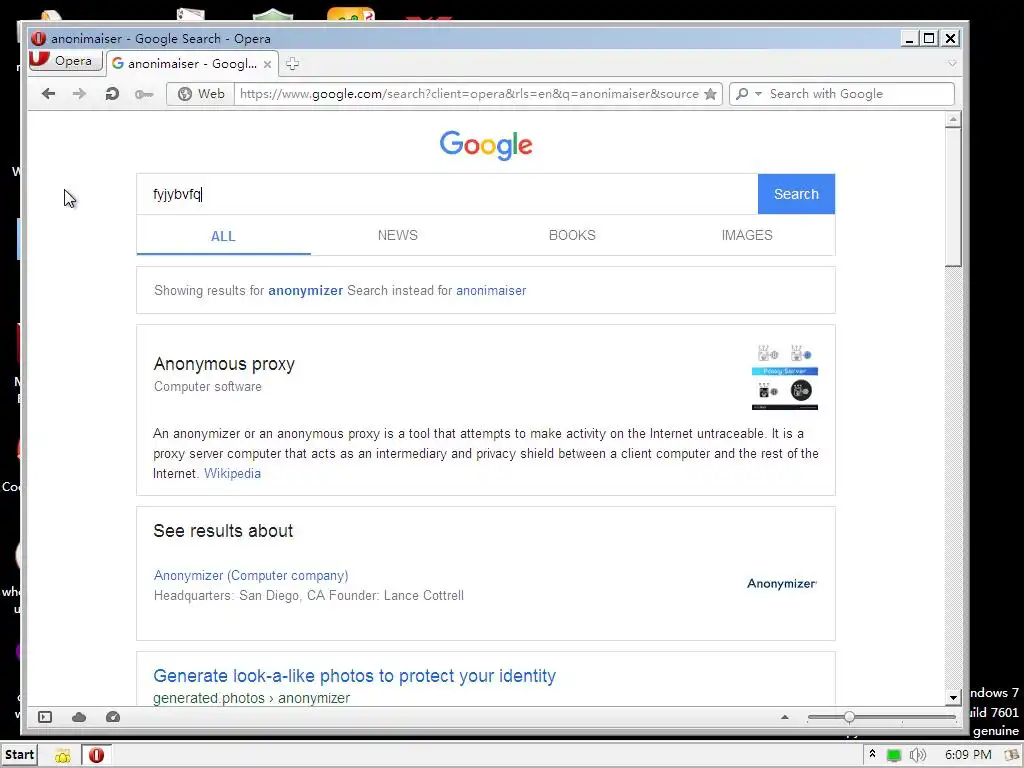Click the Opera taskbar icon
The height and width of the screenshot is (768, 1024).
tap(97, 756)
